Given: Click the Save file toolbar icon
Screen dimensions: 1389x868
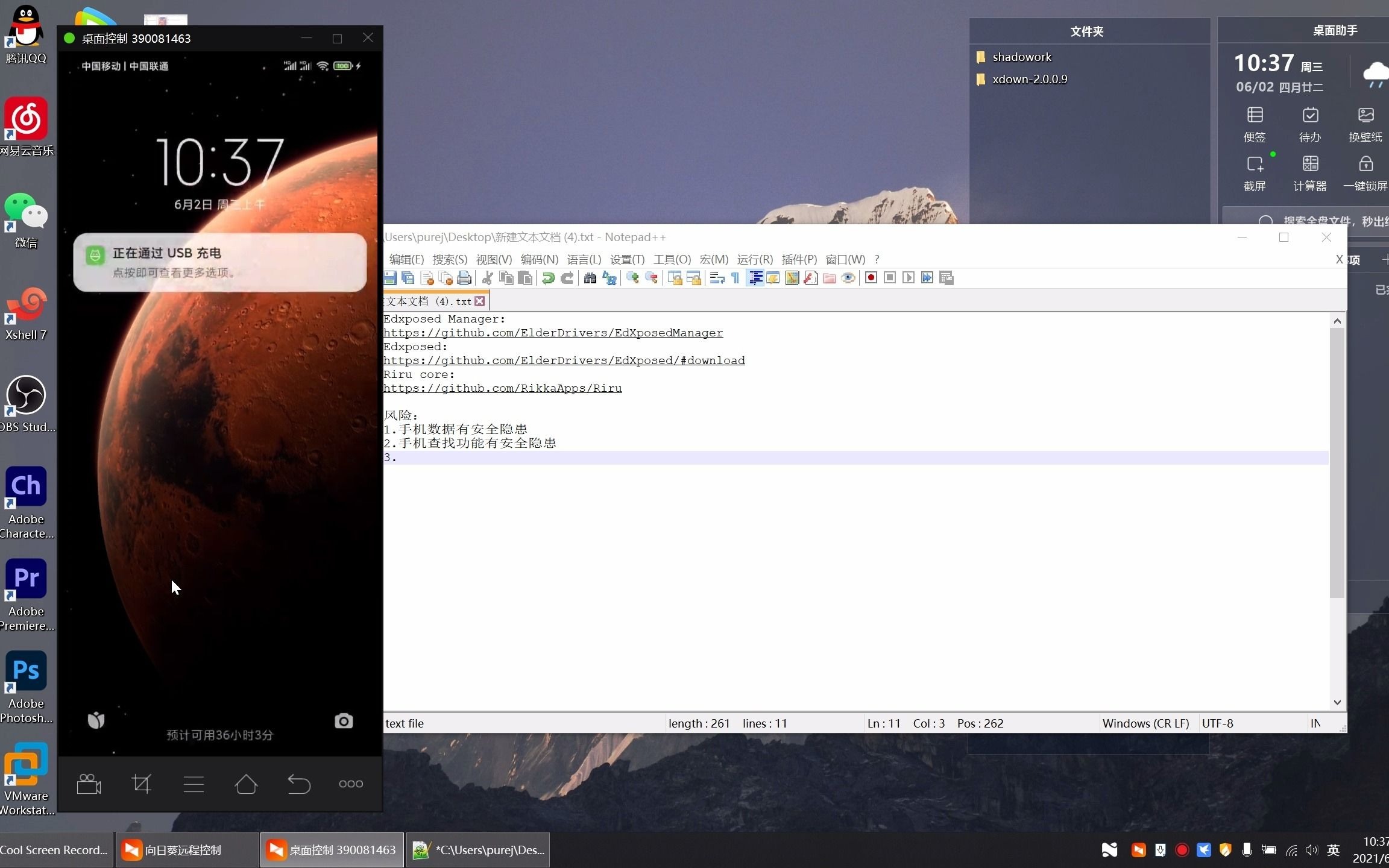Looking at the screenshot, I should (390, 278).
